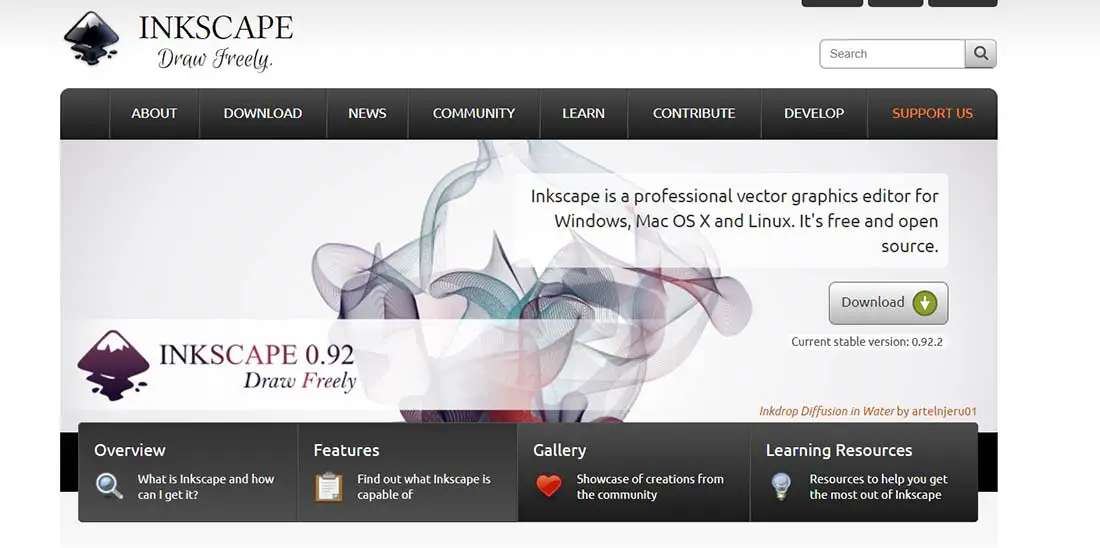This screenshot has width=1100, height=548.
Task: Click the 'by artelnjeru01' credit text
Action: (x=937, y=411)
